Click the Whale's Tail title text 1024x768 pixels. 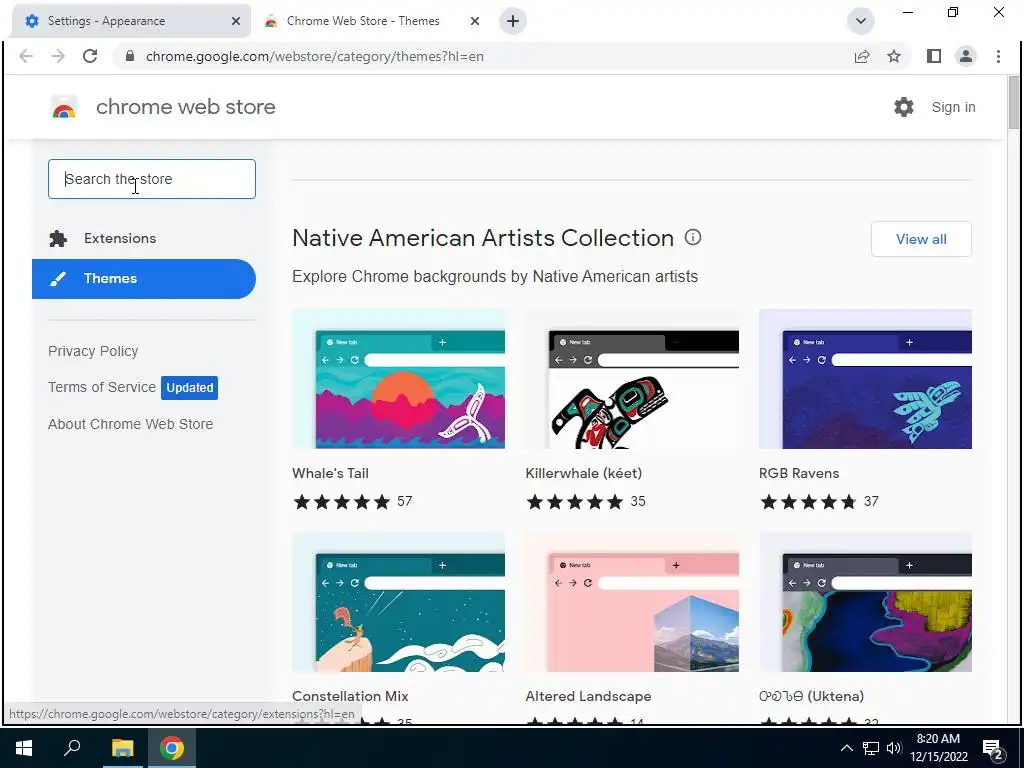(x=330, y=473)
